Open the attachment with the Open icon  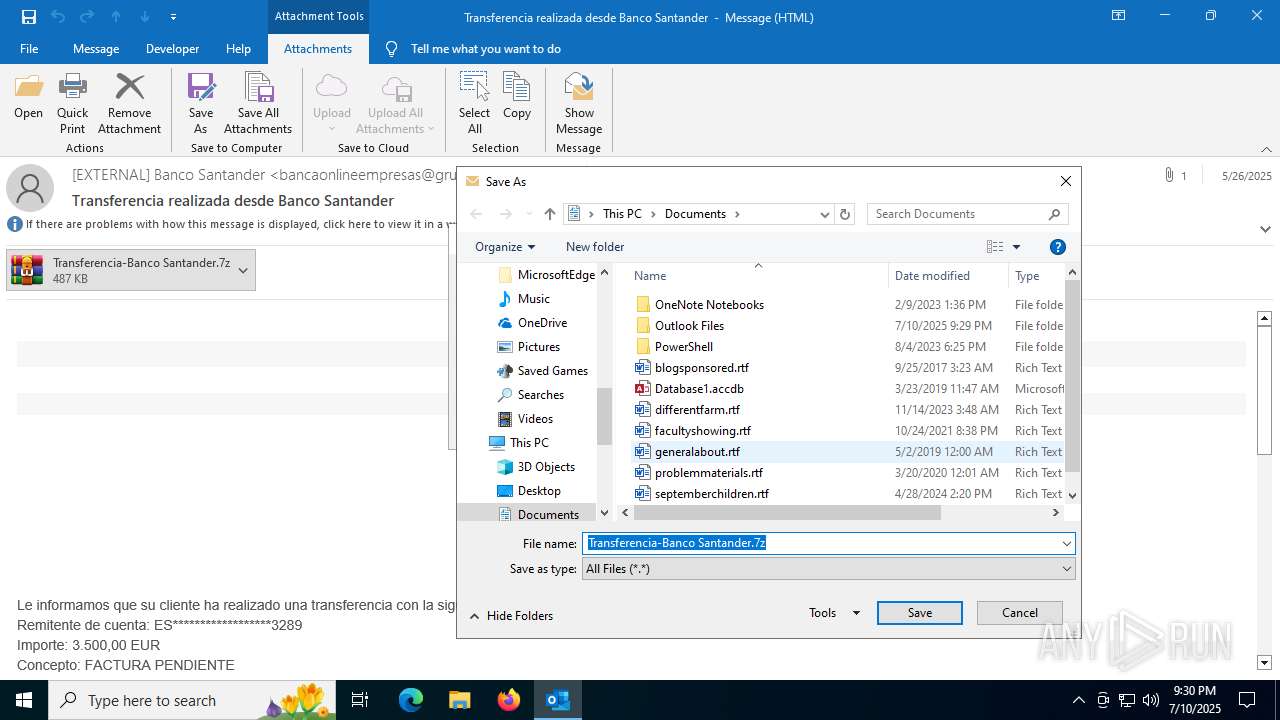28,97
